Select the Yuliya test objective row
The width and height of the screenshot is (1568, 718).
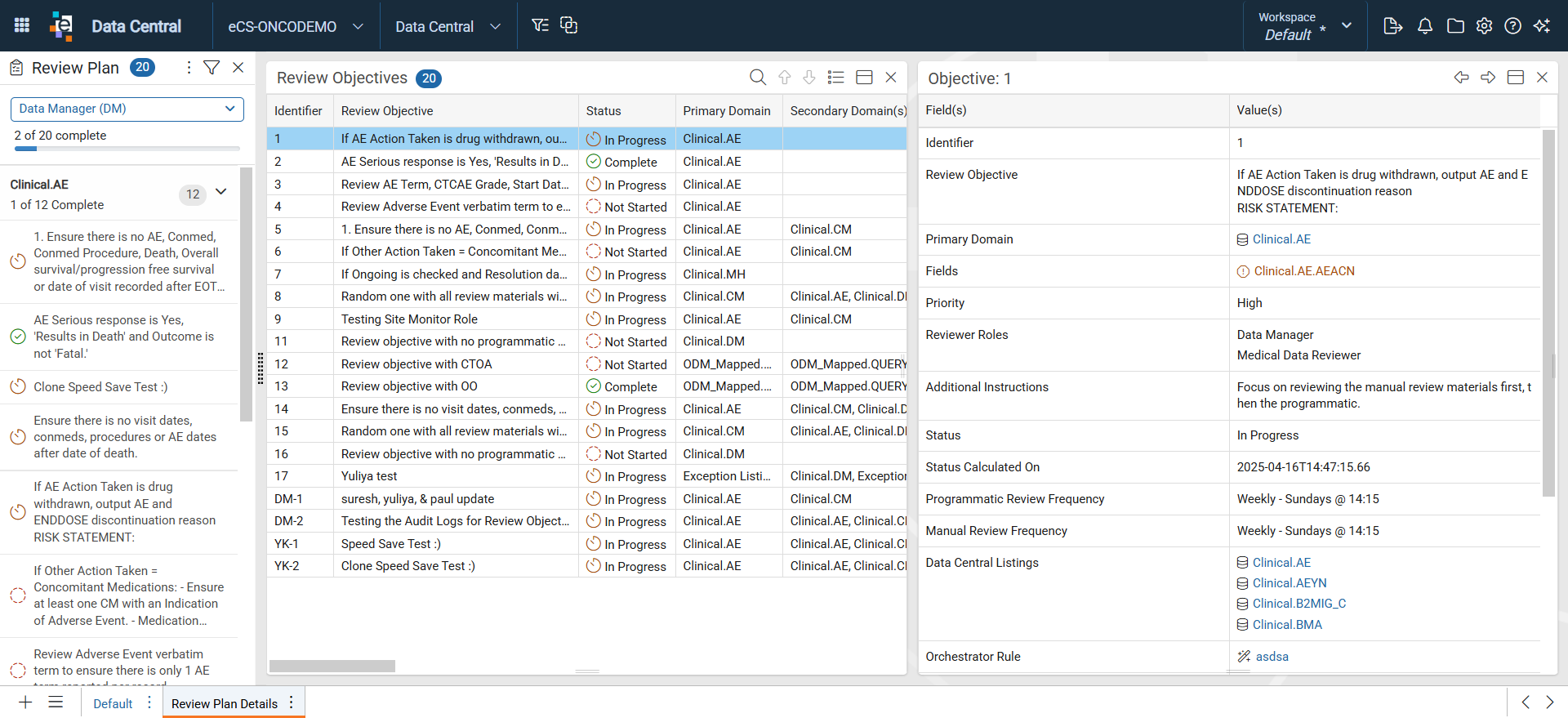click(586, 476)
